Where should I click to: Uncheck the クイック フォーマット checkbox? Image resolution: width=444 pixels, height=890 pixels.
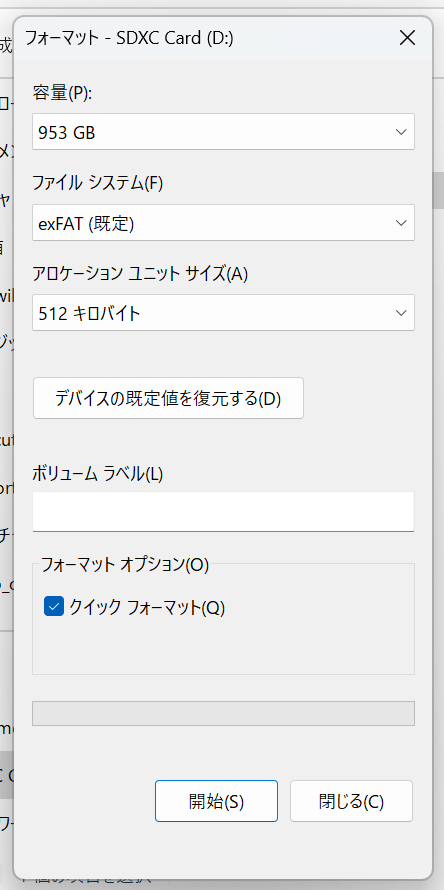click(x=54, y=606)
